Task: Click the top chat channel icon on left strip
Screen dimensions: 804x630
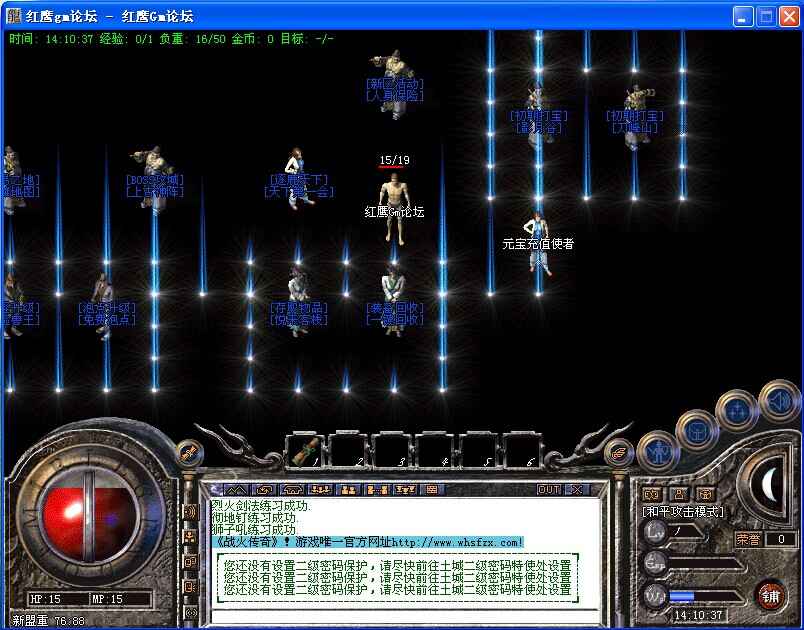Action: point(190,512)
